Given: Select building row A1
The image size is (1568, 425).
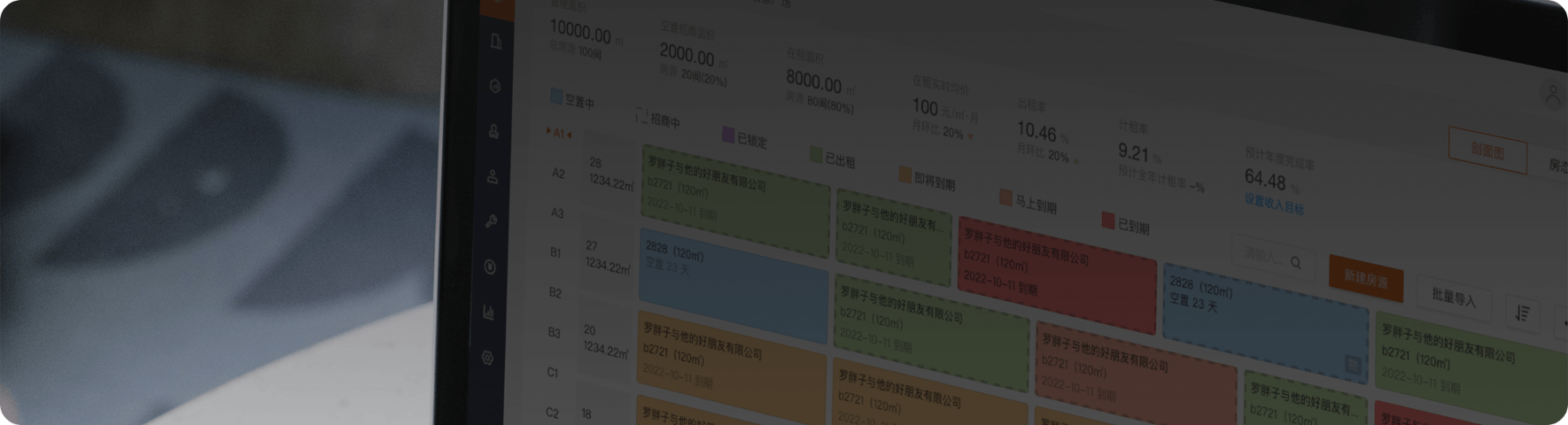Looking at the screenshot, I should pyautogui.click(x=559, y=134).
